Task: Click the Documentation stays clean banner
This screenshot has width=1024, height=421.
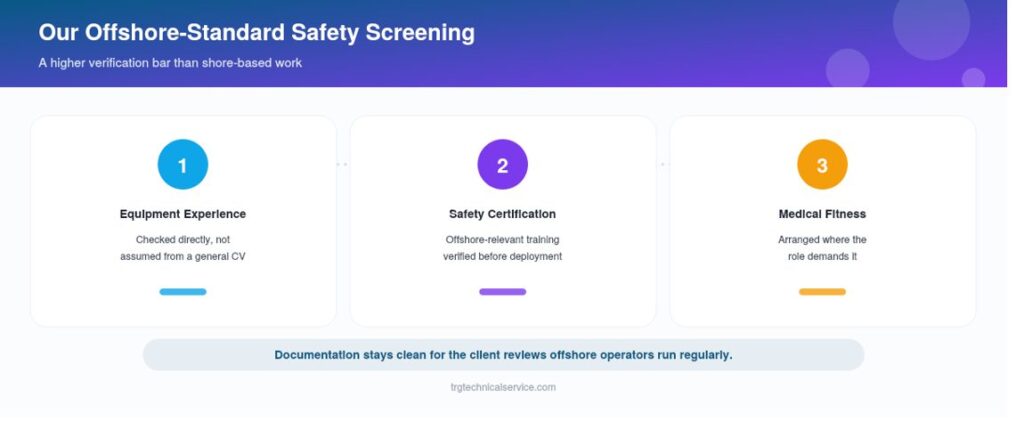Action: (503, 355)
